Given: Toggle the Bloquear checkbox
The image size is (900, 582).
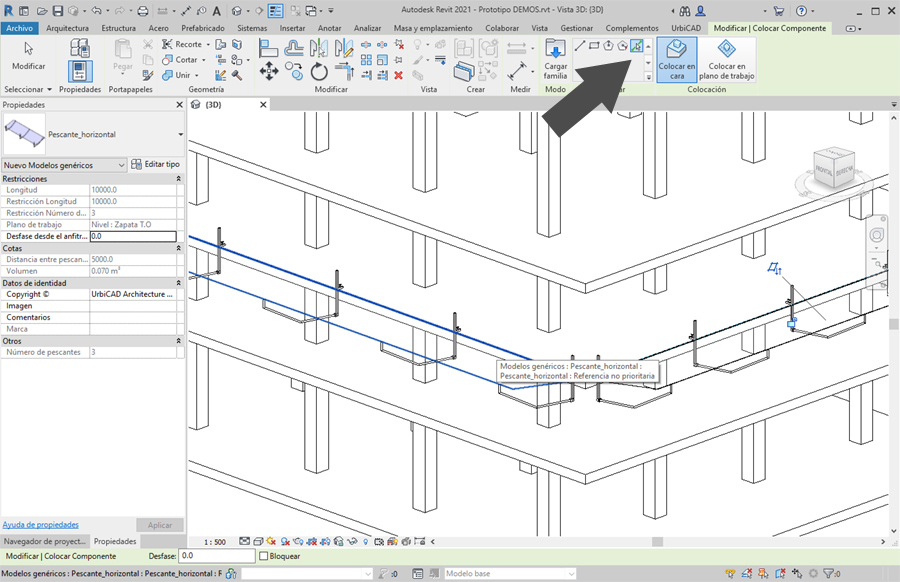Looking at the screenshot, I should point(264,556).
